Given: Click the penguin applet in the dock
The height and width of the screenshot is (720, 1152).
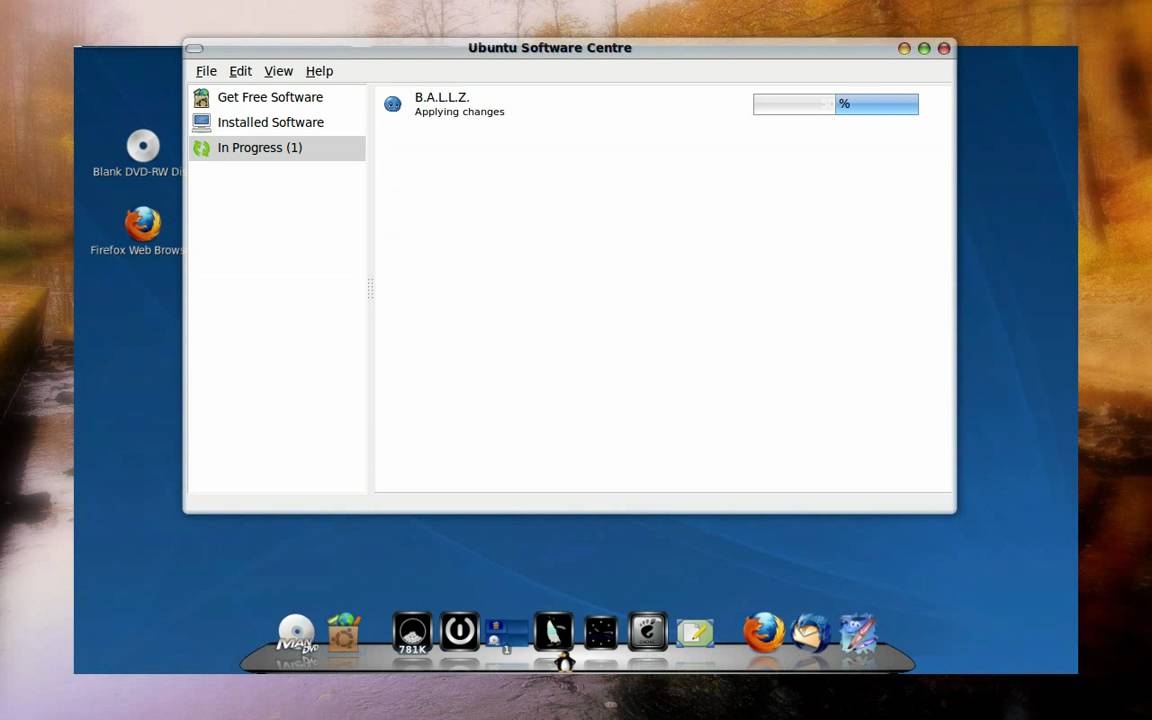Looking at the screenshot, I should click(x=553, y=631).
